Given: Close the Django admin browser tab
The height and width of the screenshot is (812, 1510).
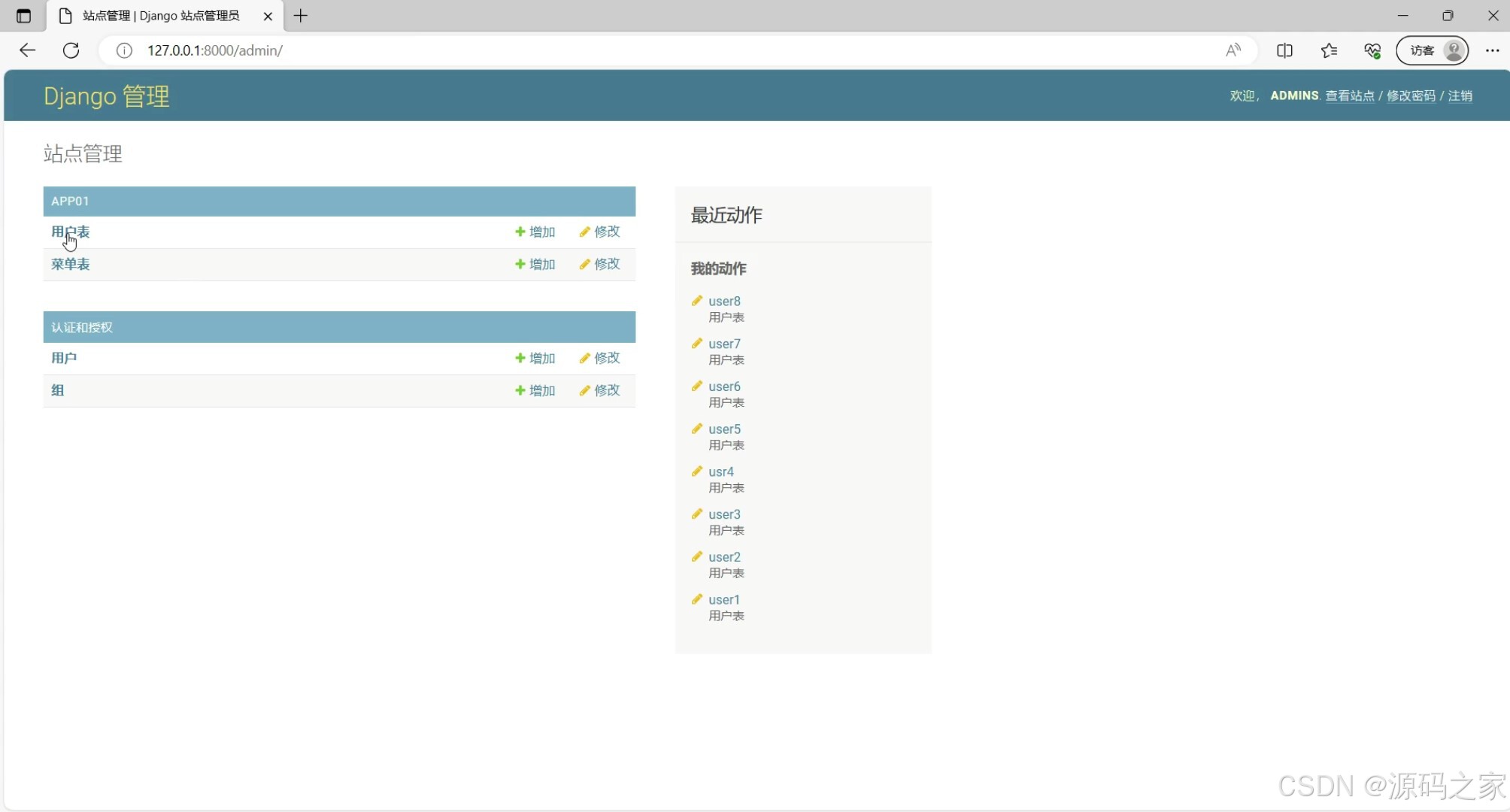Looking at the screenshot, I should (268, 16).
